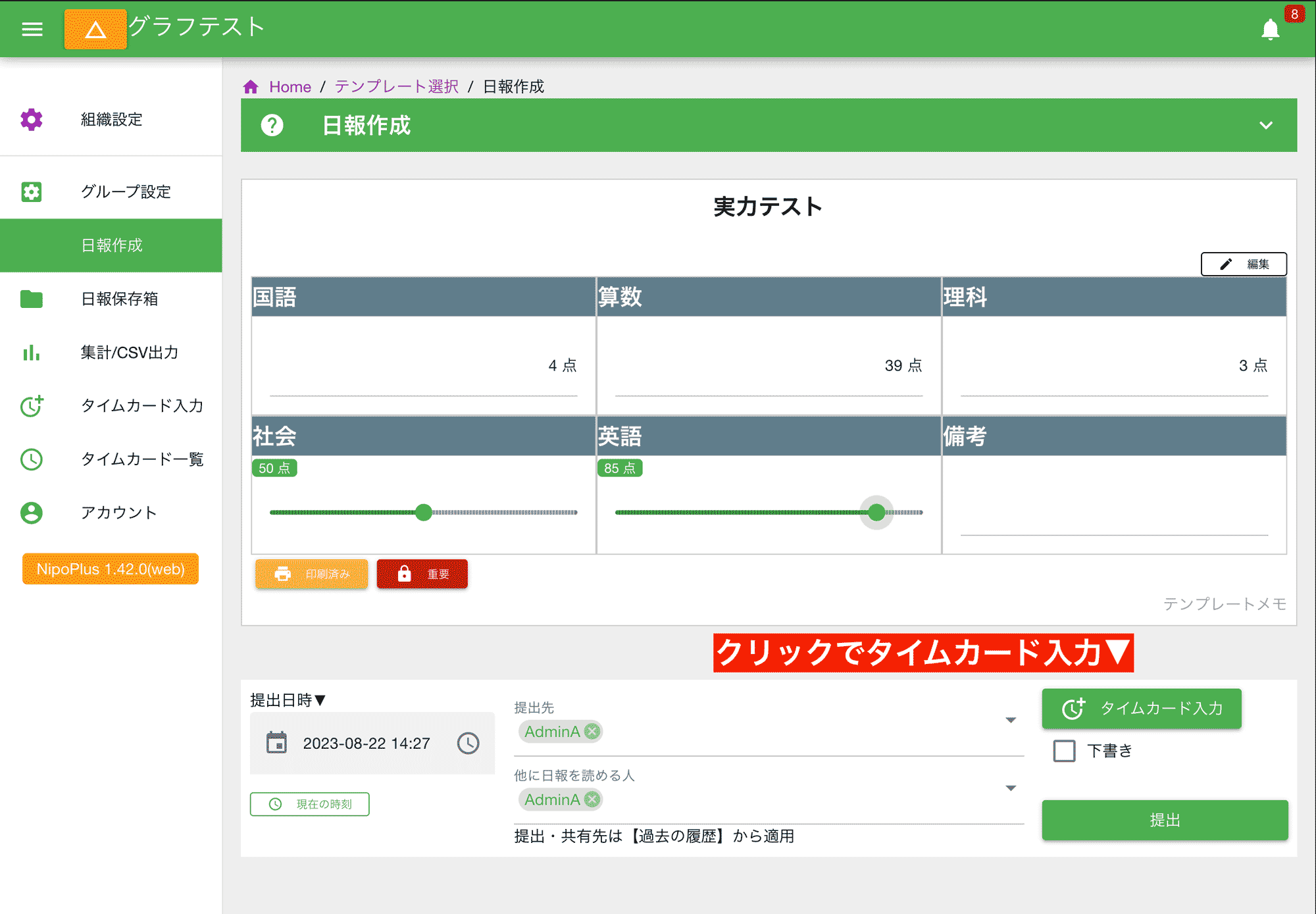1316x914 pixels.
Task: Select 日報作成 in the sidebar menu
Action: [x=111, y=245]
